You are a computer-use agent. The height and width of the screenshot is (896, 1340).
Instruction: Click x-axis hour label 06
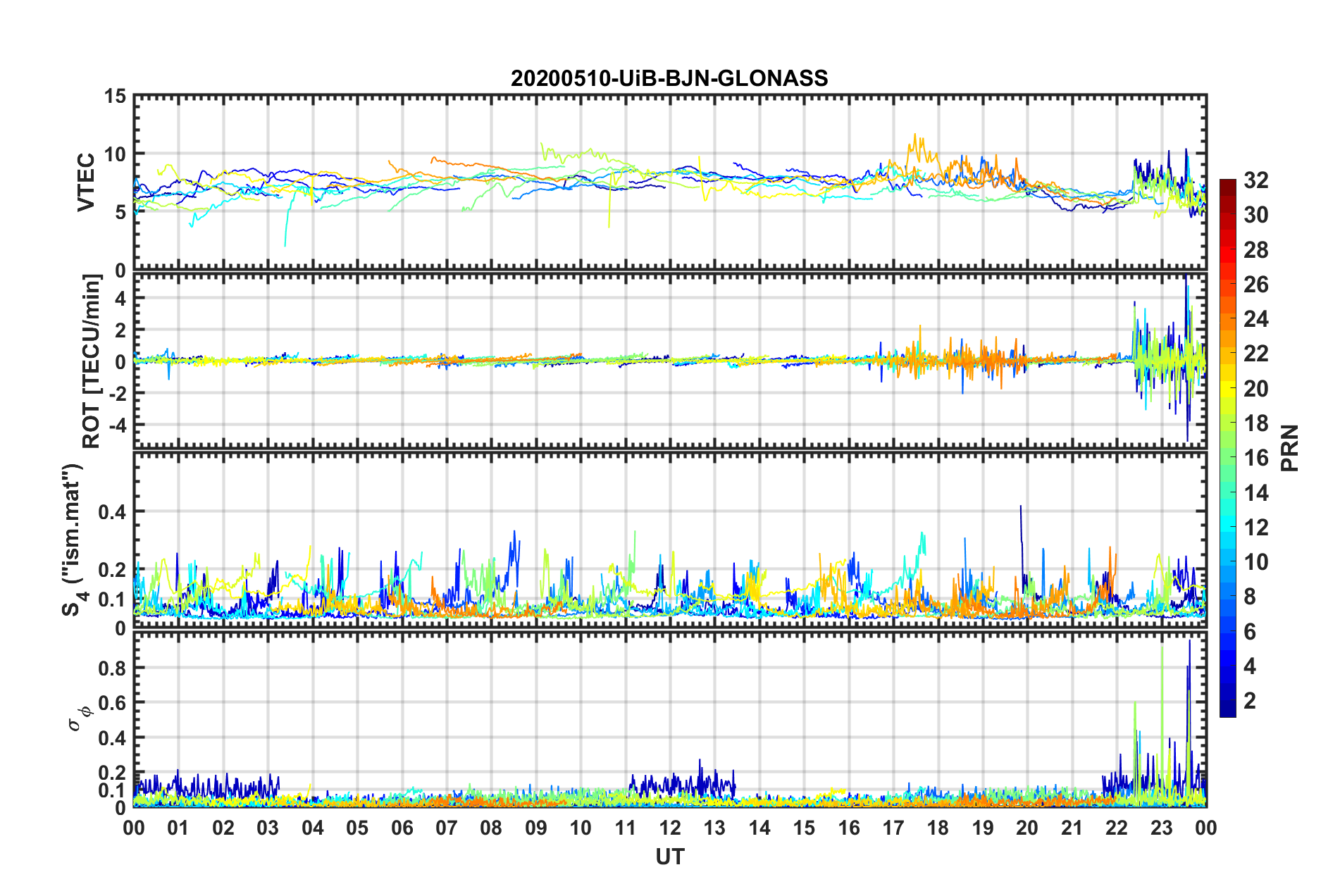[402, 828]
